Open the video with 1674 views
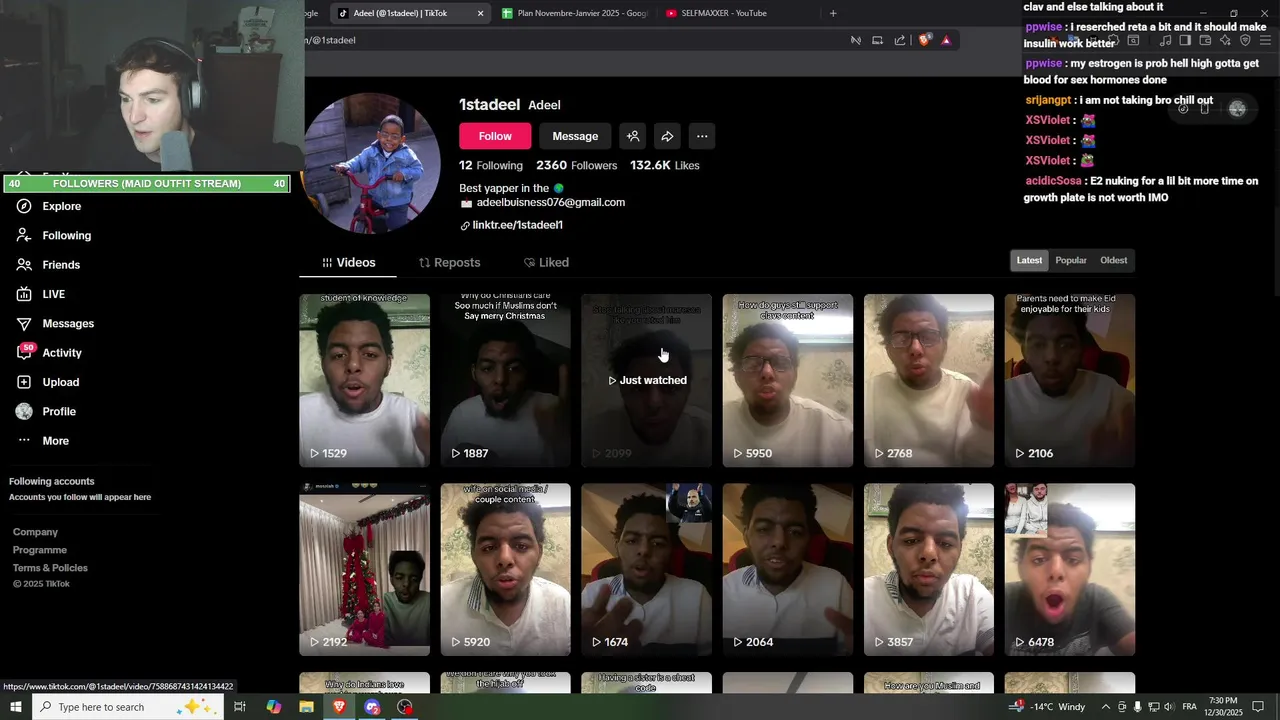Viewport: 1280px width, 720px height. 646,569
